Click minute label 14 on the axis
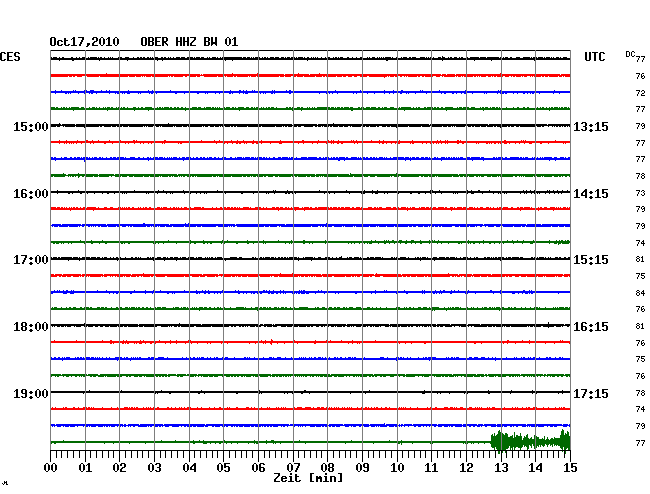The height and width of the screenshot is (494, 650). tap(535, 467)
